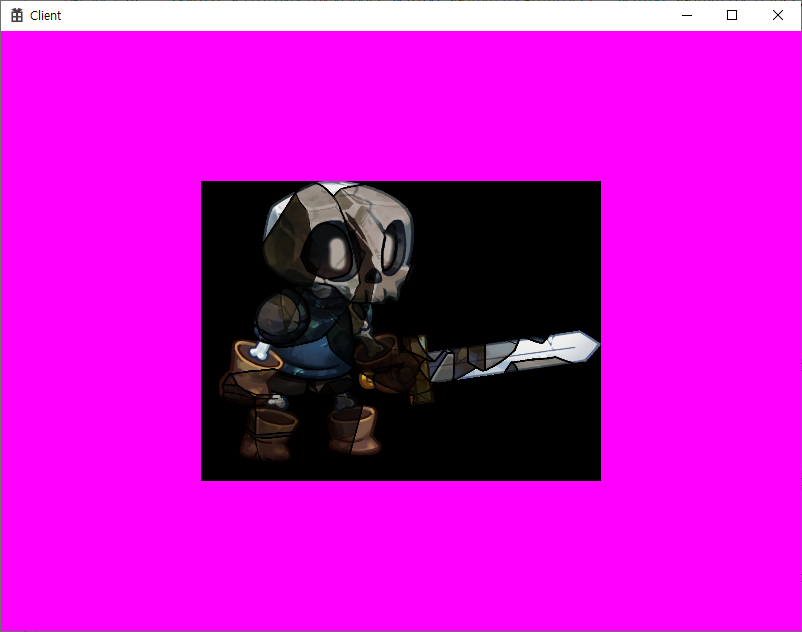This screenshot has width=802, height=632.
Task: Click the Client title text
Action: coord(46,16)
